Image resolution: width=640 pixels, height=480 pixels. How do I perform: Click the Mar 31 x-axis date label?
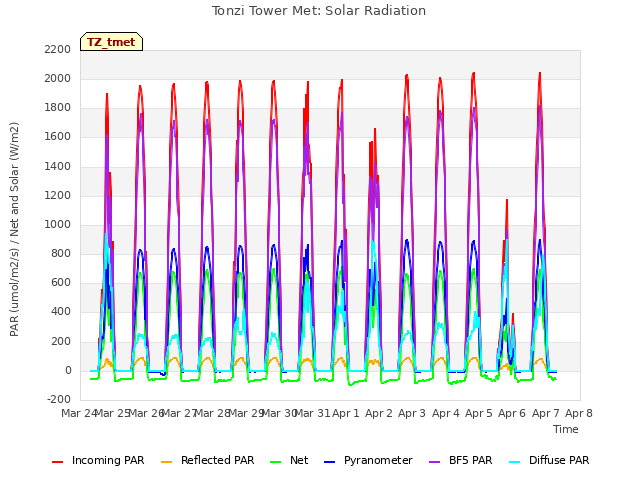[x=312, y=413]
